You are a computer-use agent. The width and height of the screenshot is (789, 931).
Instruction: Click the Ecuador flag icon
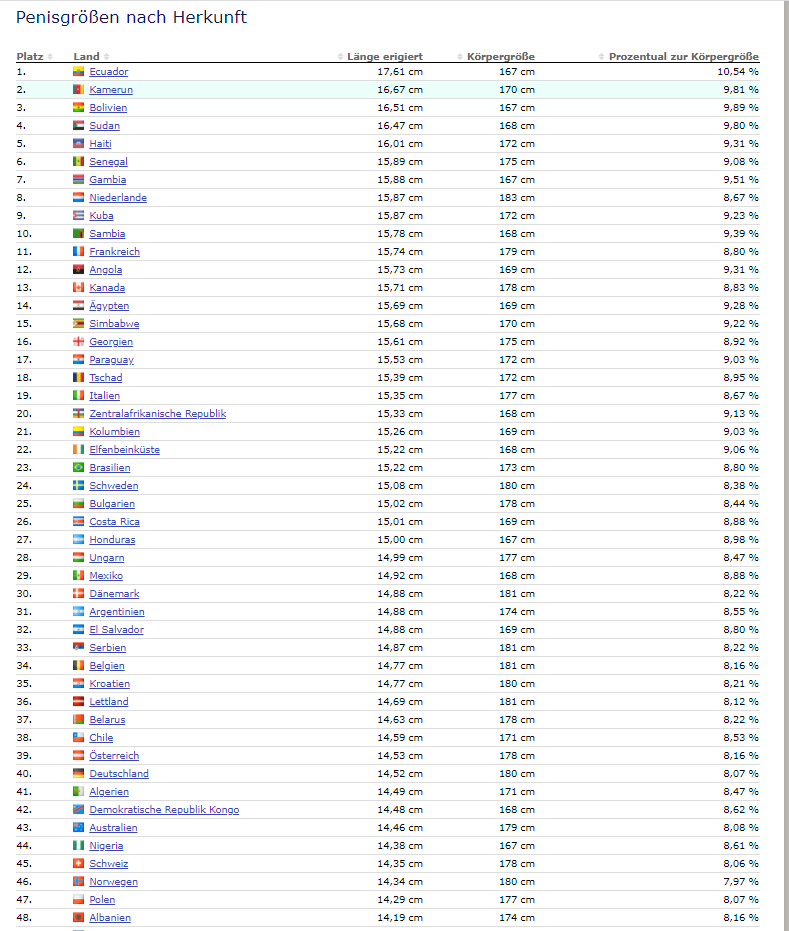(78, 72)
